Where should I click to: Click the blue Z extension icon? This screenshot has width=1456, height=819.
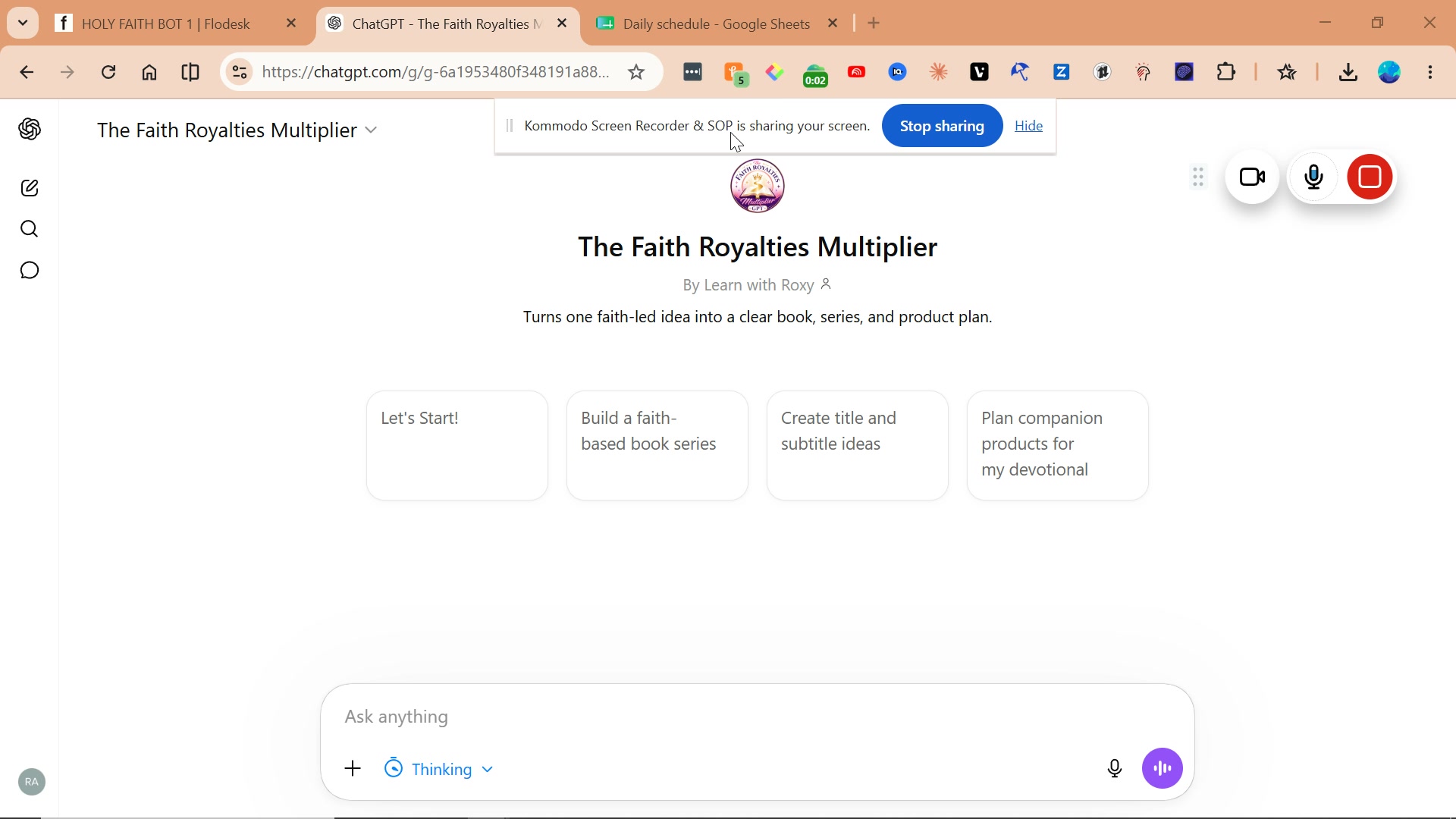pos(1062,73)
